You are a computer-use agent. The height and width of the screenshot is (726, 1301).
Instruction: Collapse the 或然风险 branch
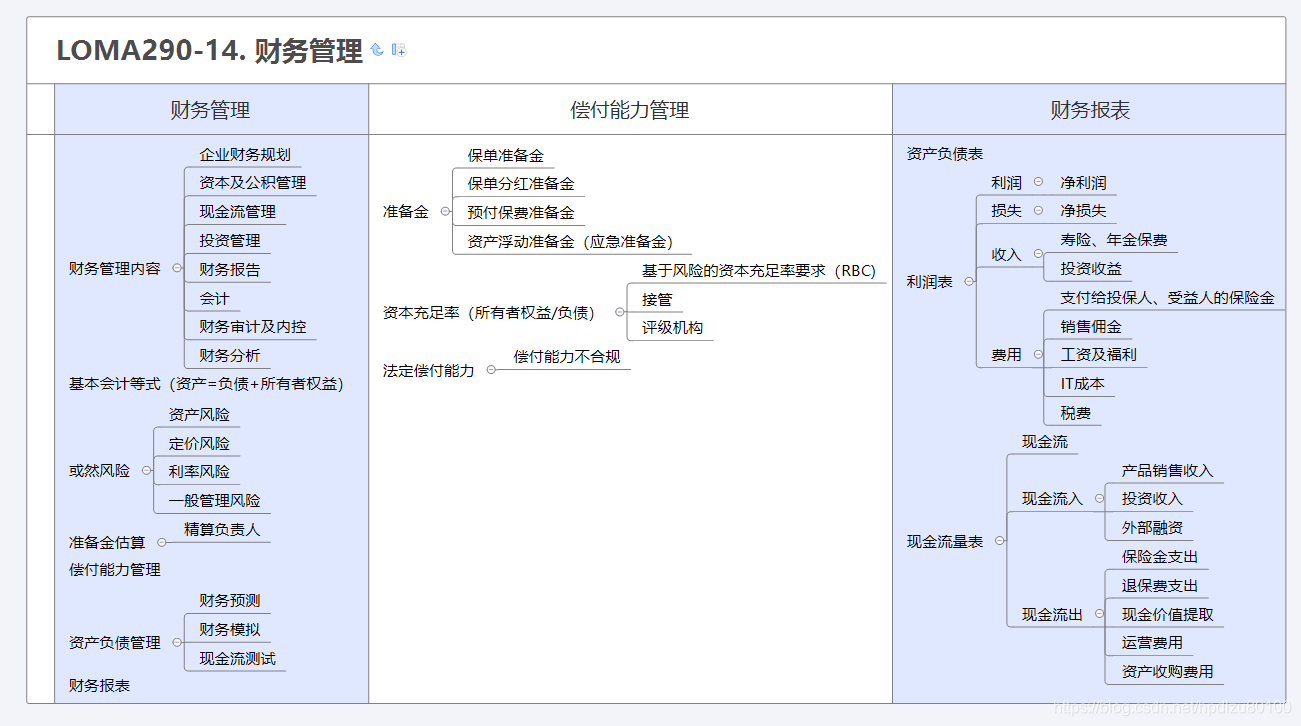(147, 471)
